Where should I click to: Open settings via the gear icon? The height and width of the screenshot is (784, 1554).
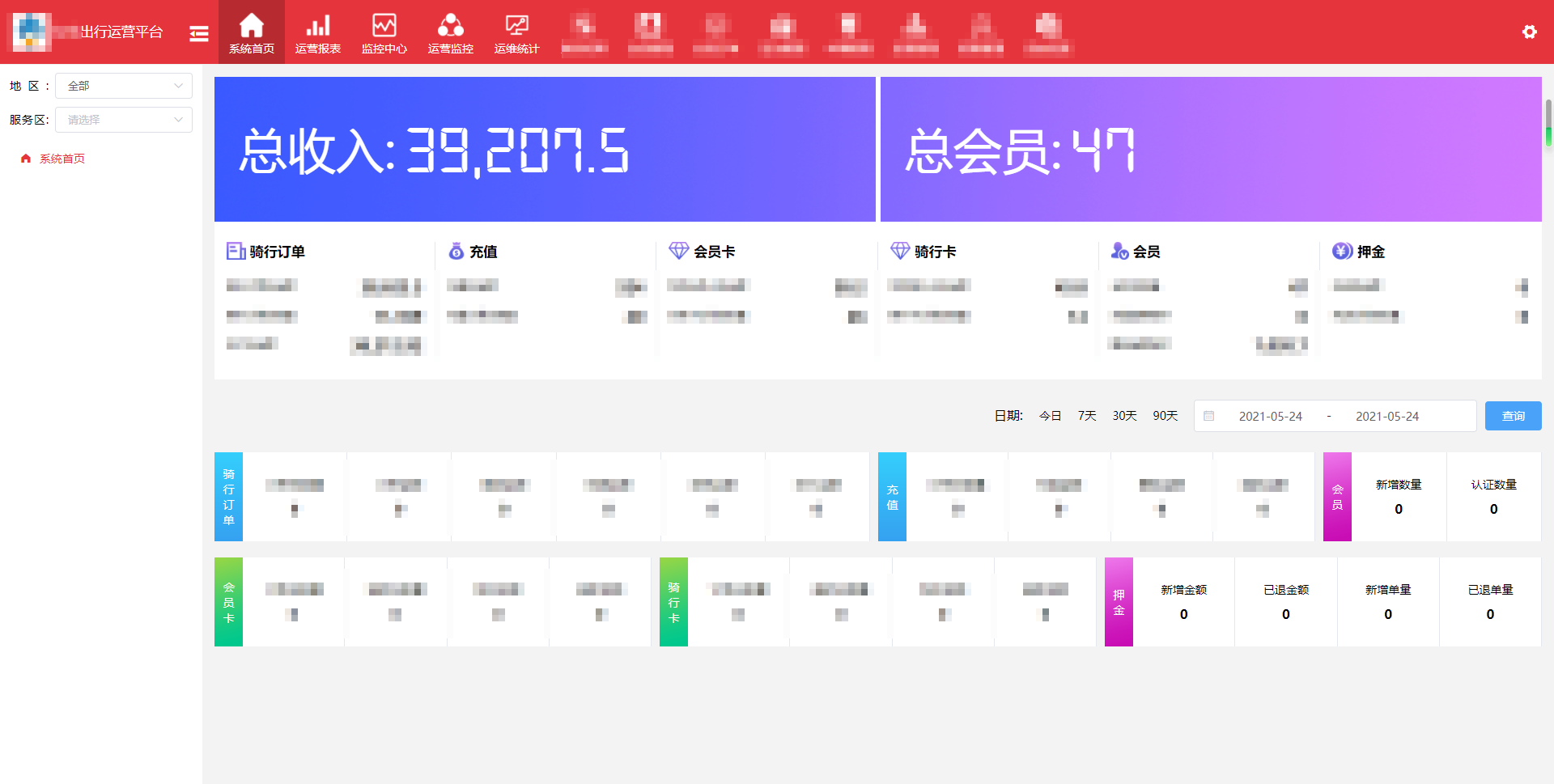coord(1529,32)
